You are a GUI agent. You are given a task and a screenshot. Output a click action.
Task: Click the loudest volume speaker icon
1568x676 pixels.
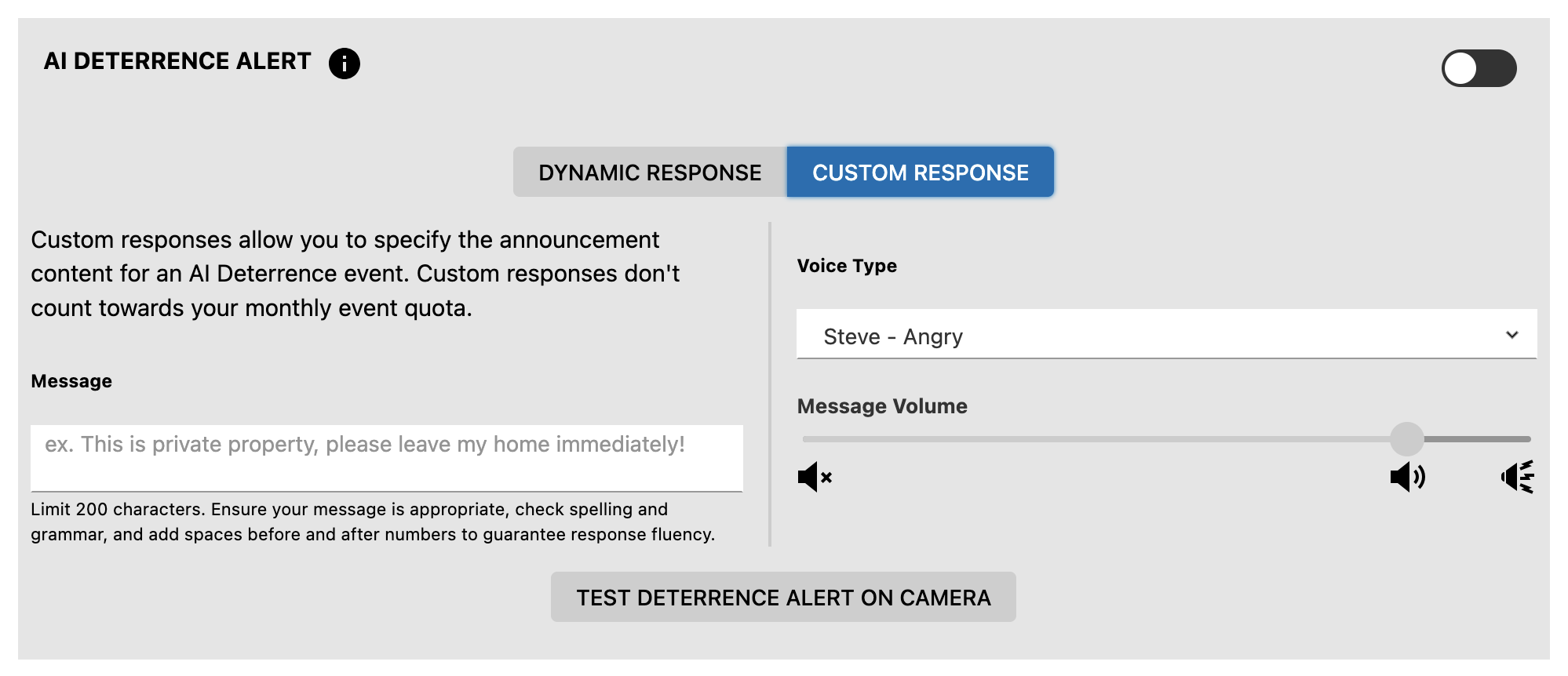pos(1517,477)
